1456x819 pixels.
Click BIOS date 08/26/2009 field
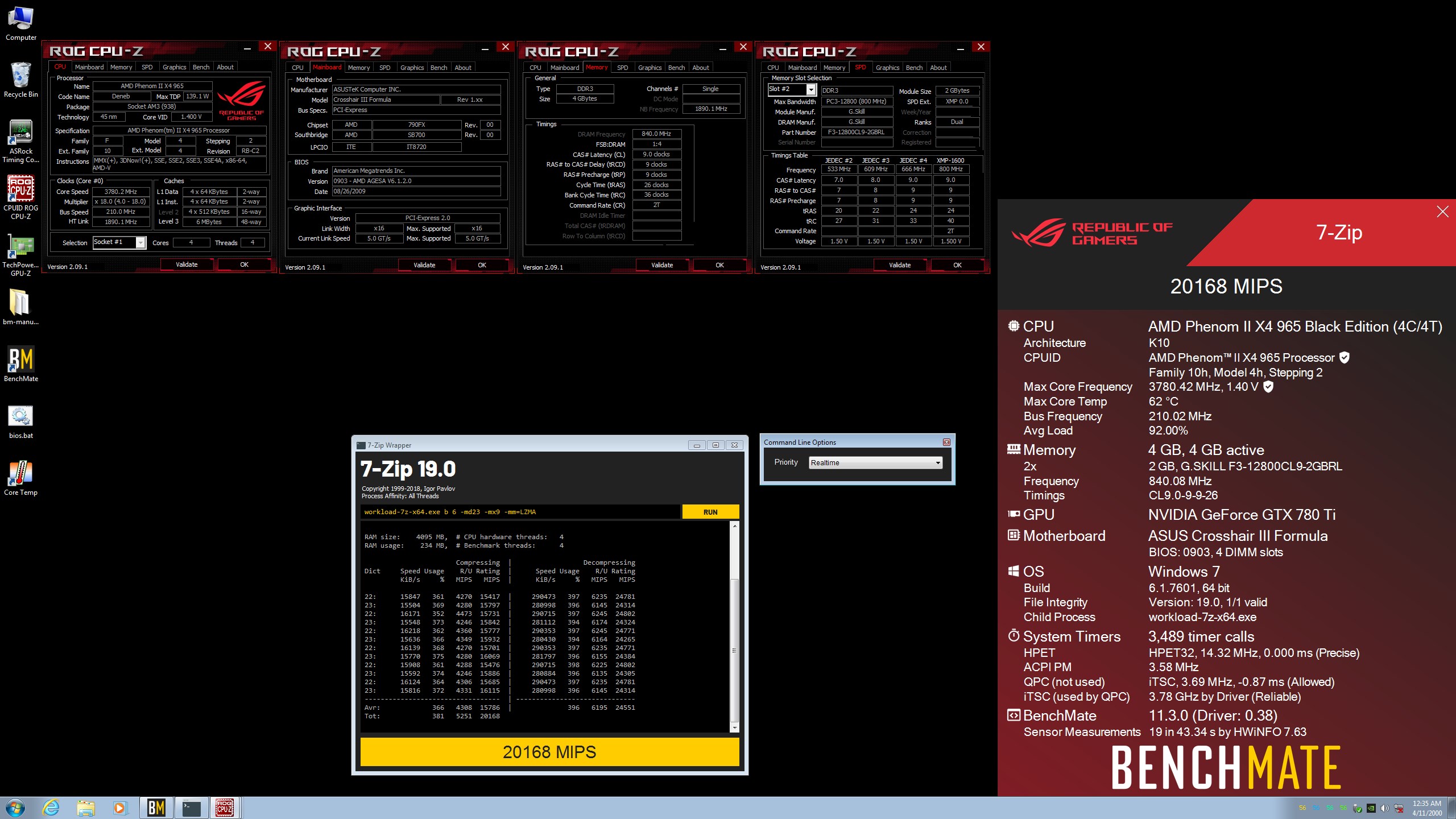point(416,191)
